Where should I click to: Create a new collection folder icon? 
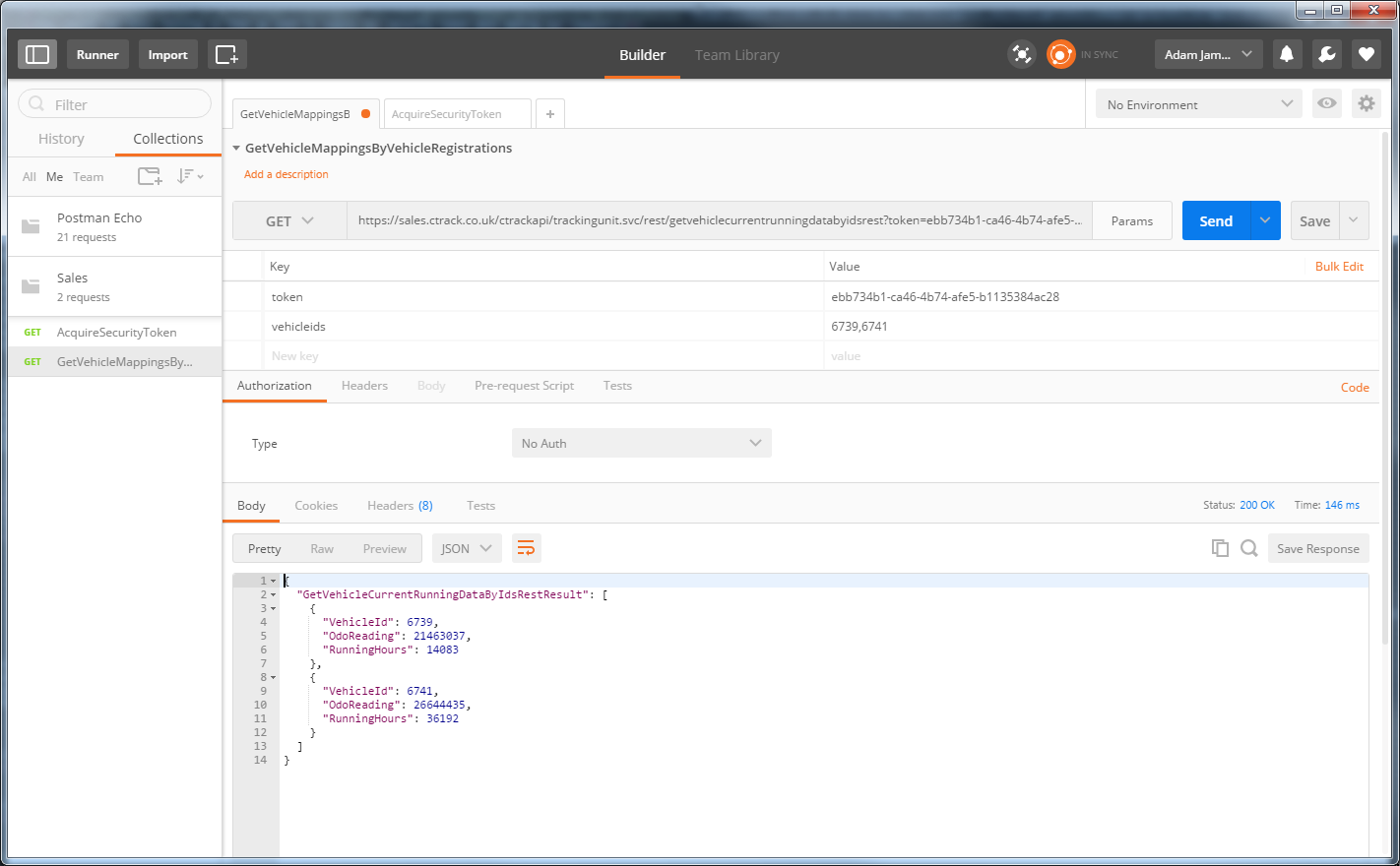150,176
